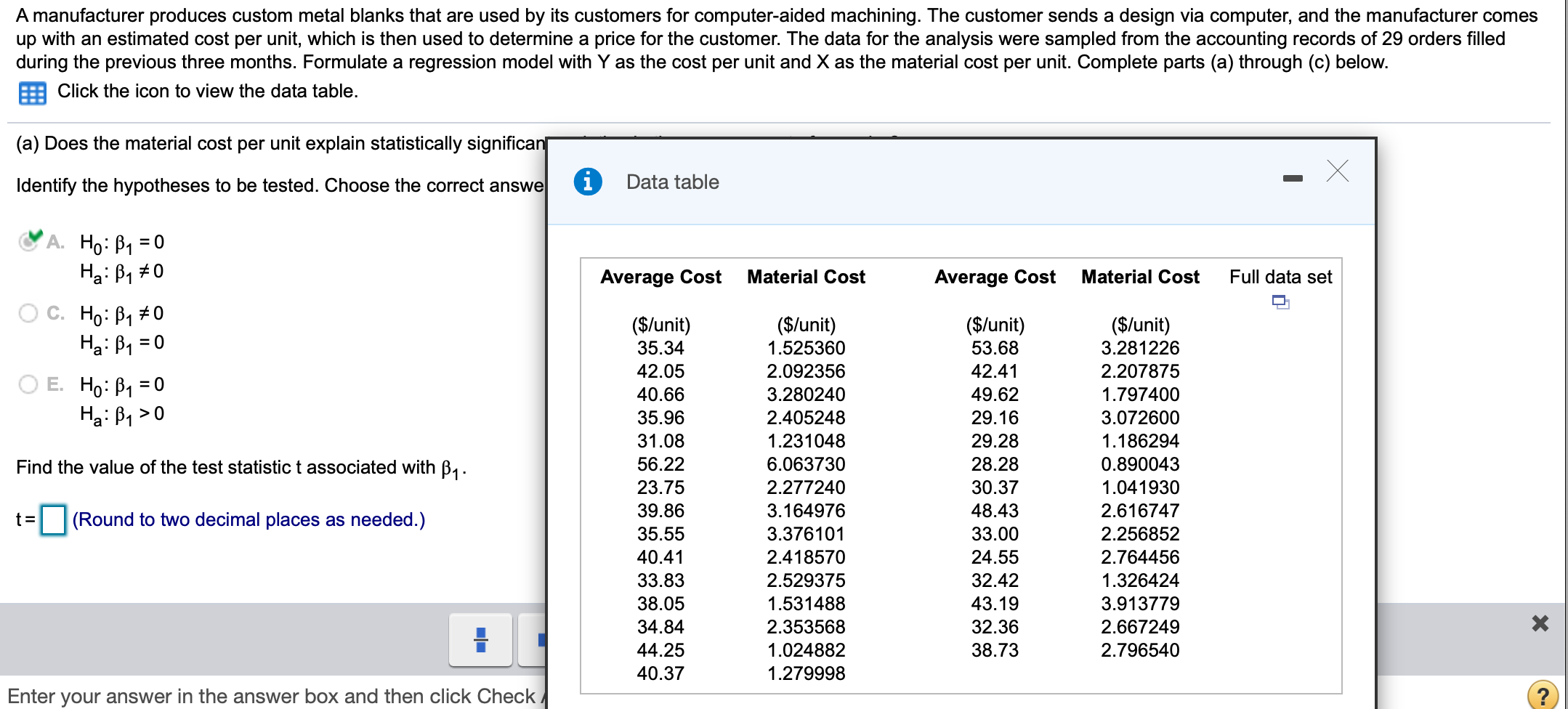Viewport: 1568px width, 709px height.
Task: Select average cost value 42.05
Action: coord(660,371)
